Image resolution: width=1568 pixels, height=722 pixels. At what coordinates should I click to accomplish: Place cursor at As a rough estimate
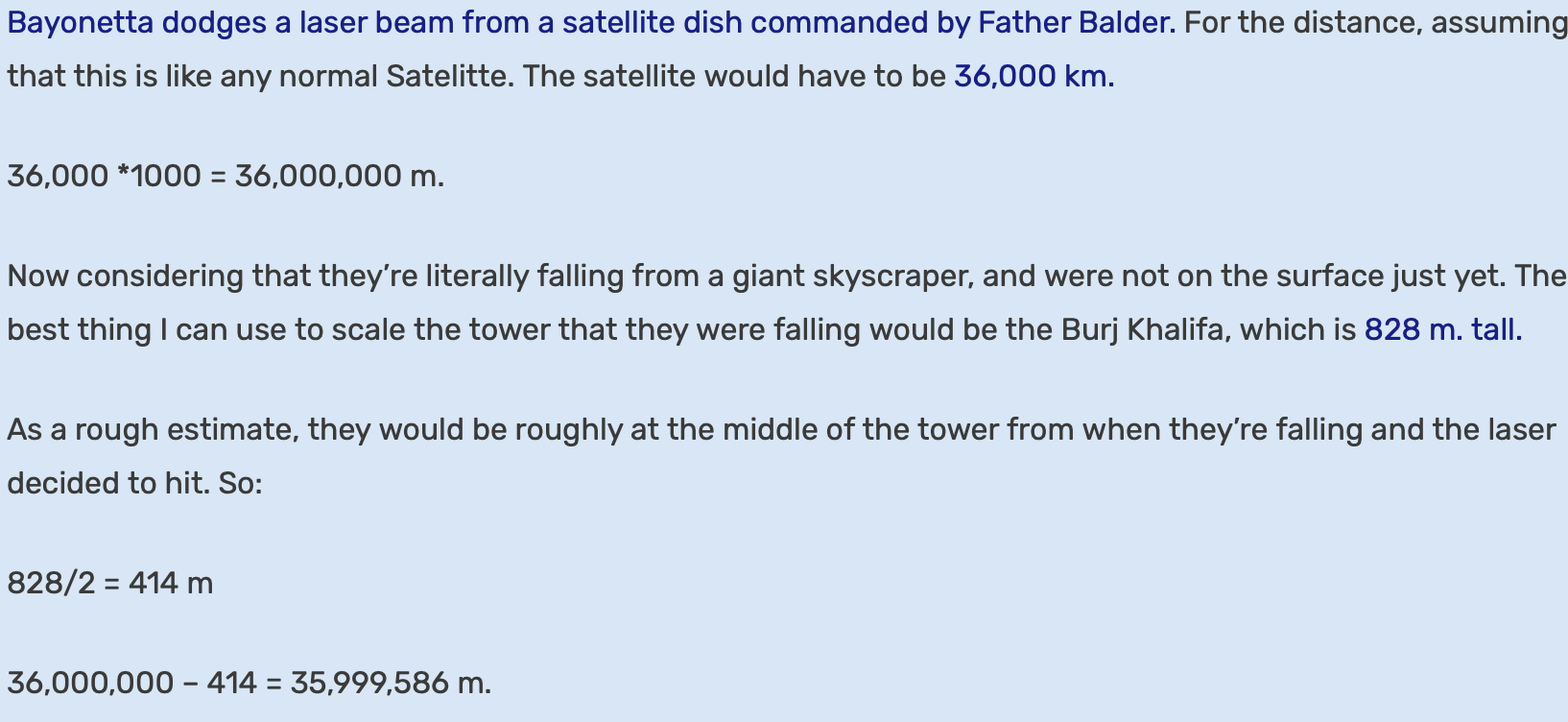point(10,429)
